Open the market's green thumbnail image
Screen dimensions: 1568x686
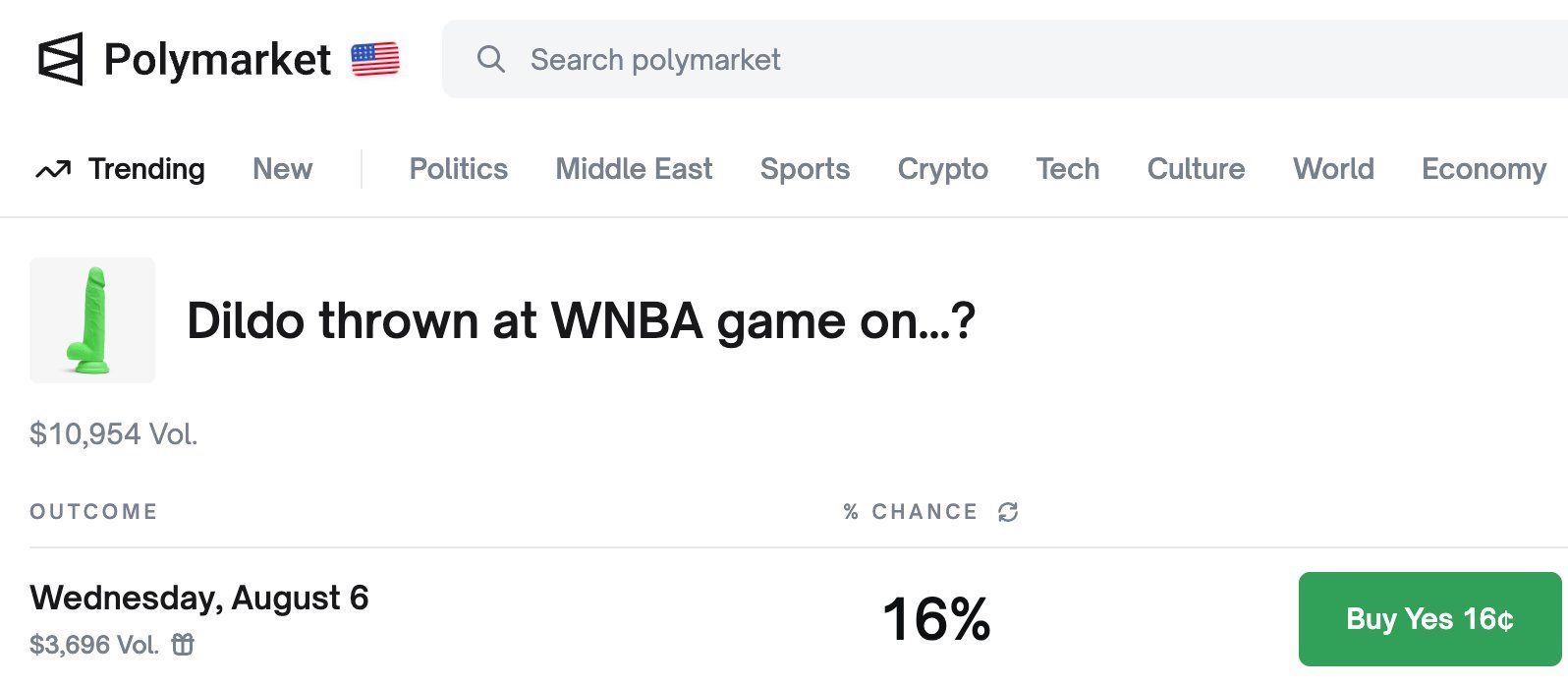pyautogui.click(x=92, y=320)
